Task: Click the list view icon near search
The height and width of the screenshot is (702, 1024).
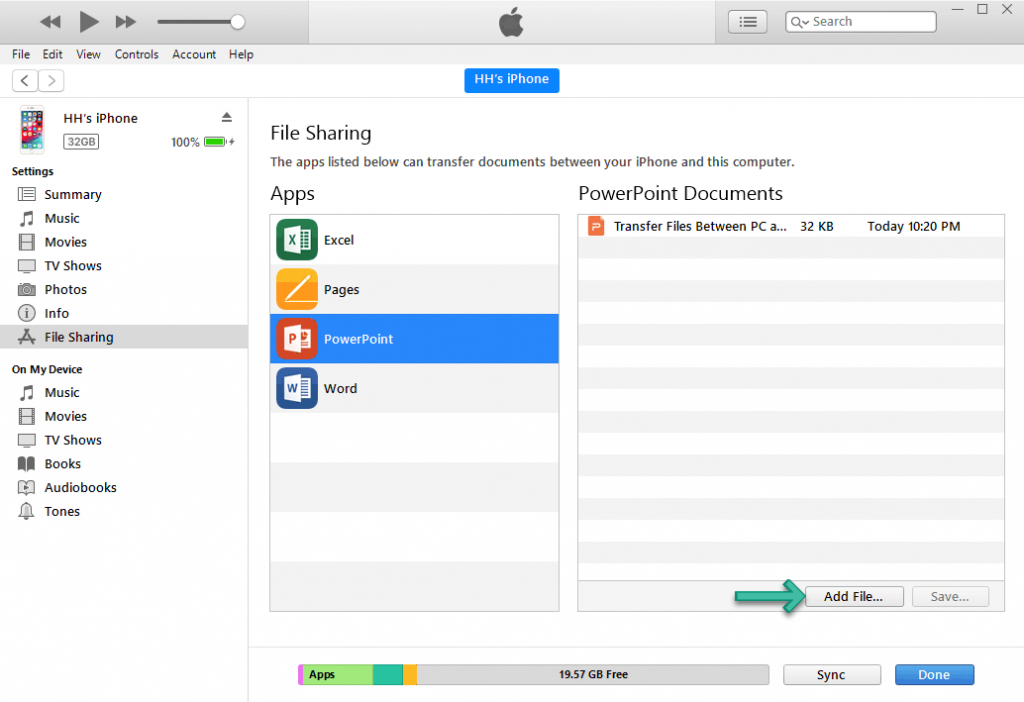Action: 747,21
